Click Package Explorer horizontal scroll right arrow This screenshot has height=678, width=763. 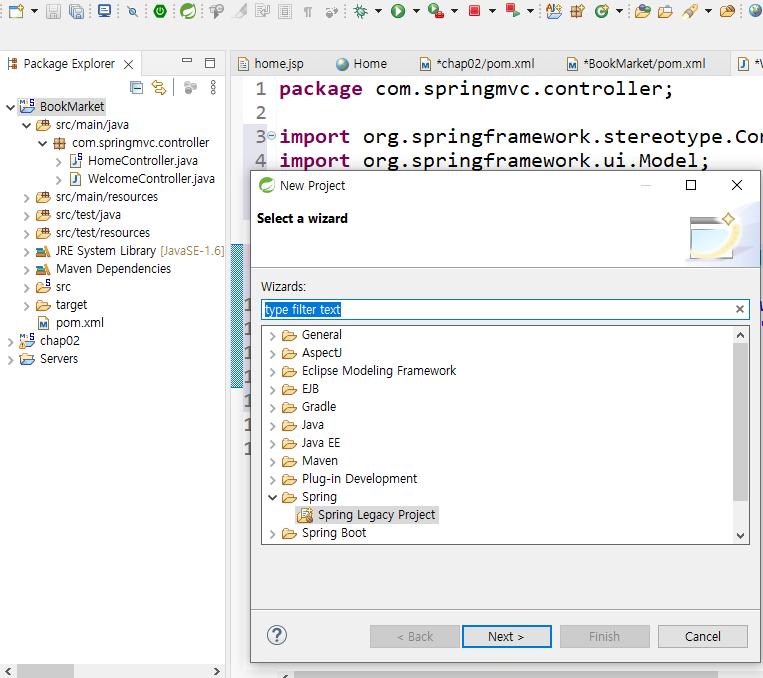coord(217,671)
